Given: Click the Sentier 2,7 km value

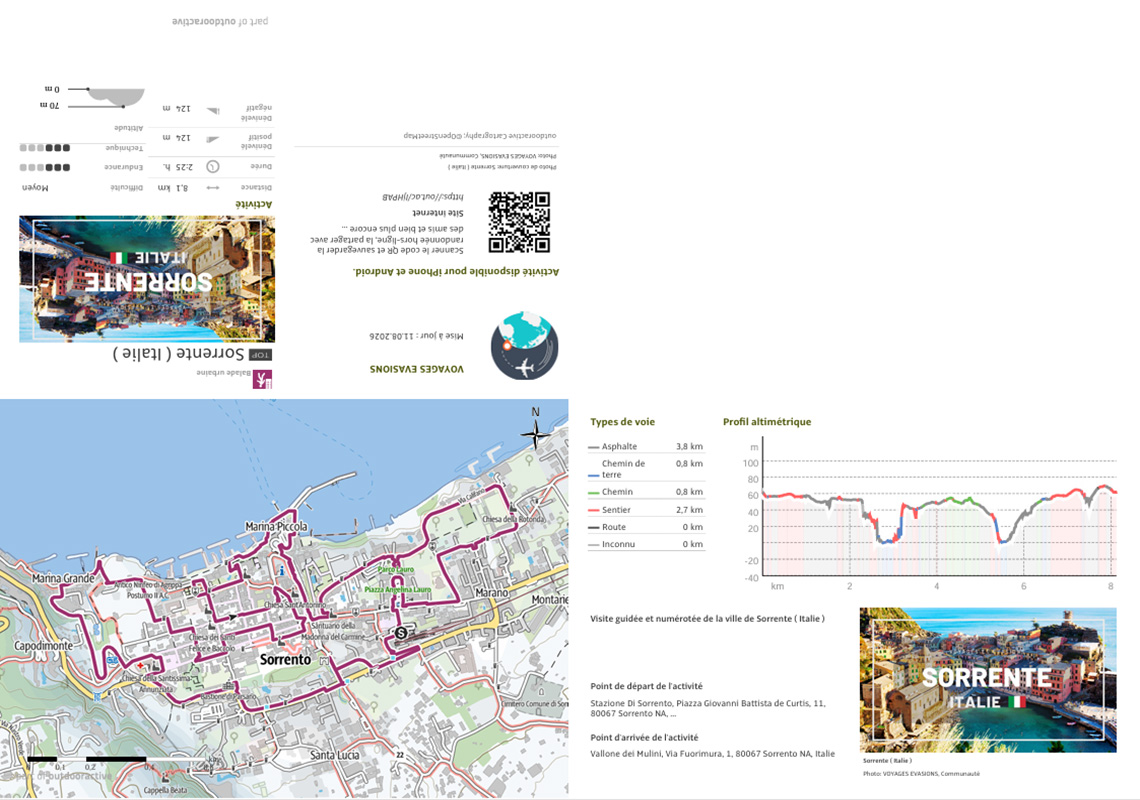Looking at the screenshot, I should (x=689, y=510).
